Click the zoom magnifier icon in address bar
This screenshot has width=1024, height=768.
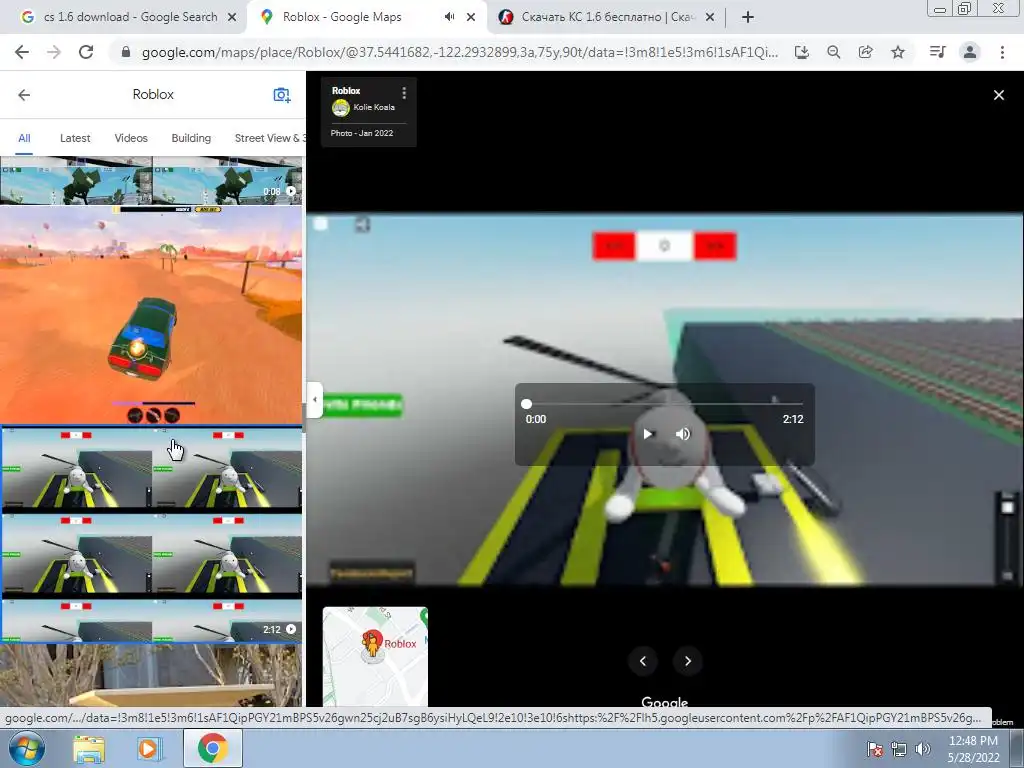[833, 52]
